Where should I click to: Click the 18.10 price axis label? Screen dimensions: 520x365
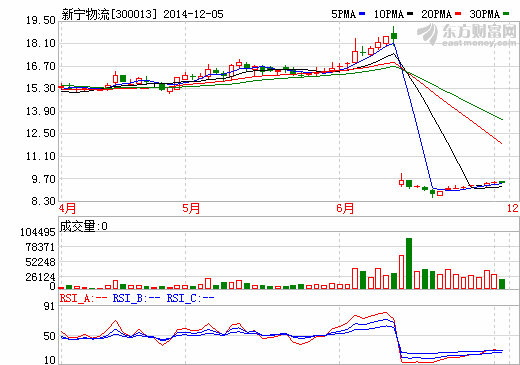click(41, 43)
